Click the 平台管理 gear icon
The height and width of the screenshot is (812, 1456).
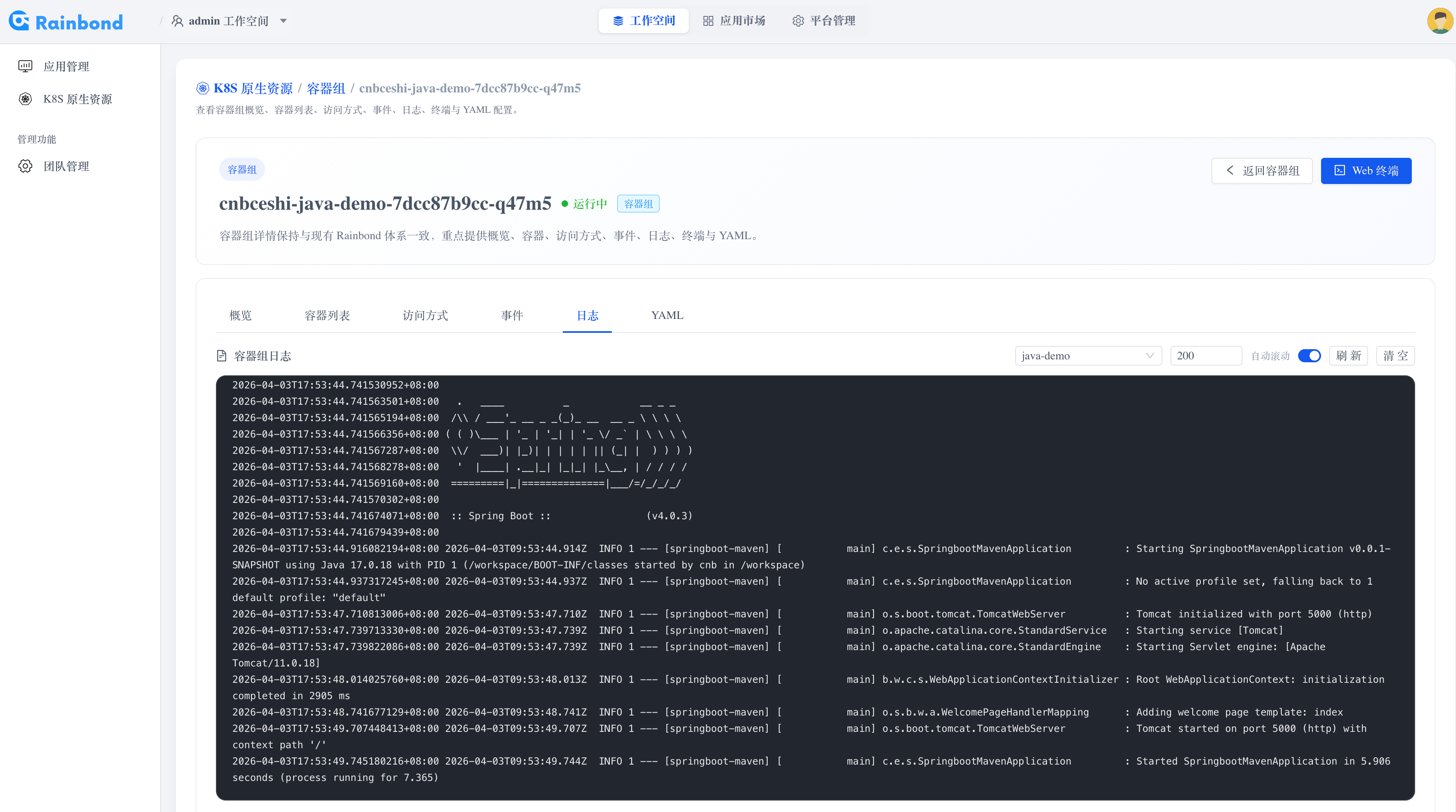[798, 21]
